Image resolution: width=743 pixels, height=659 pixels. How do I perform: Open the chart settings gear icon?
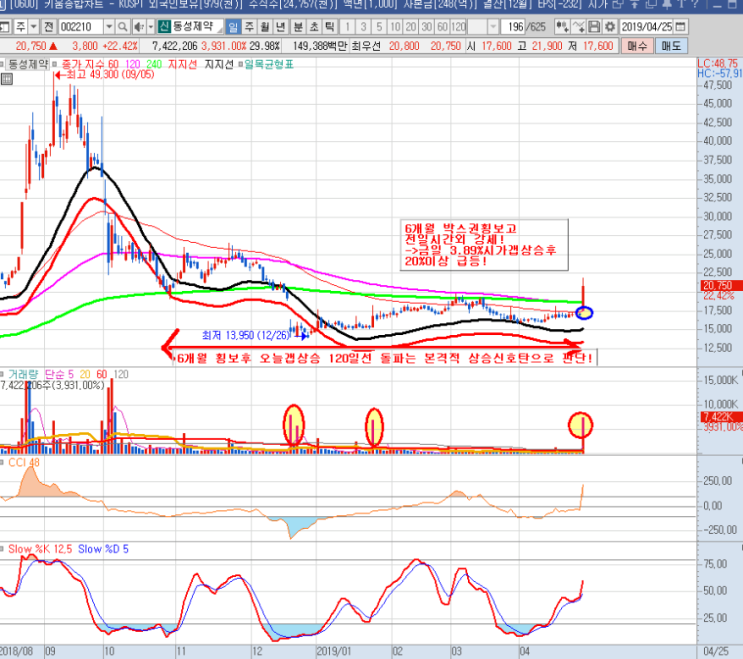coord(610,27)
